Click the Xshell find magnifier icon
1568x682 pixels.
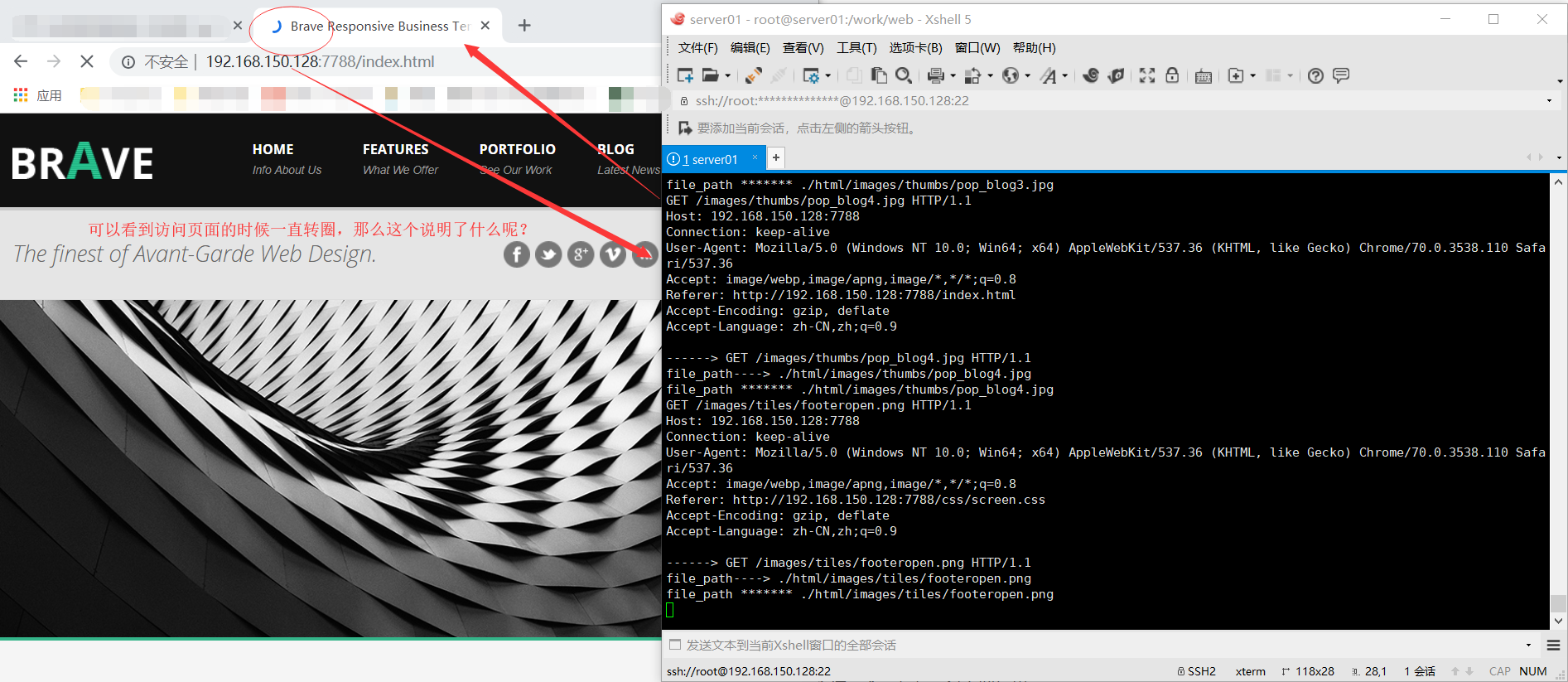tap(904, 76)
